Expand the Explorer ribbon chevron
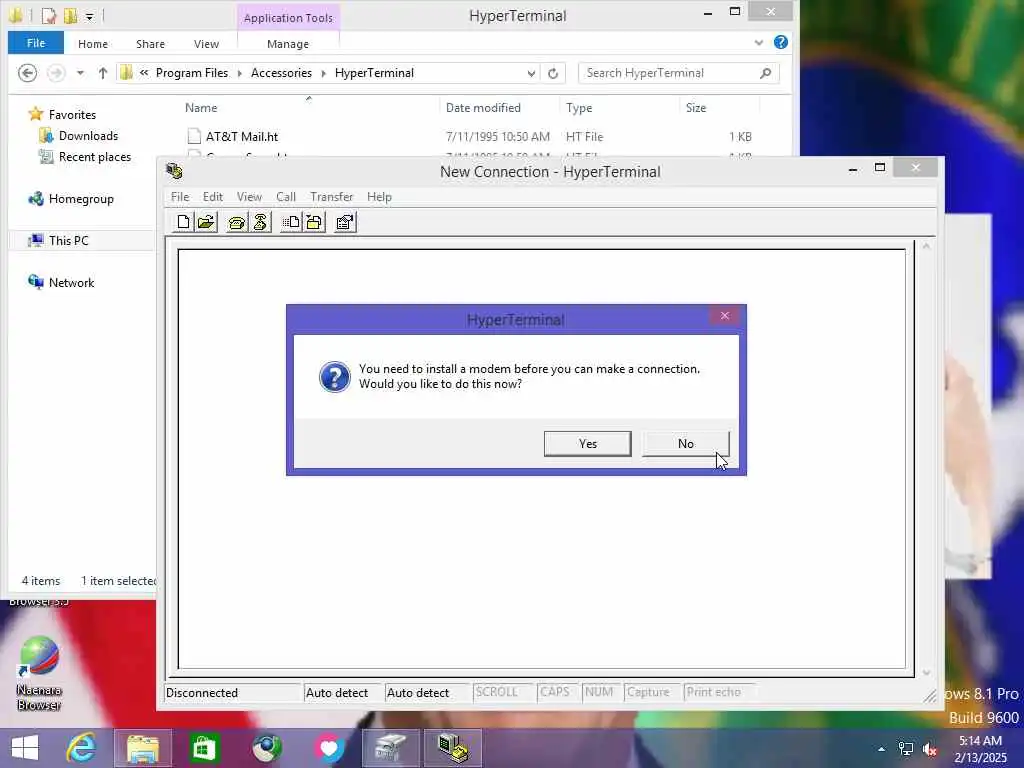1024x768 pixels. [759, 42]
